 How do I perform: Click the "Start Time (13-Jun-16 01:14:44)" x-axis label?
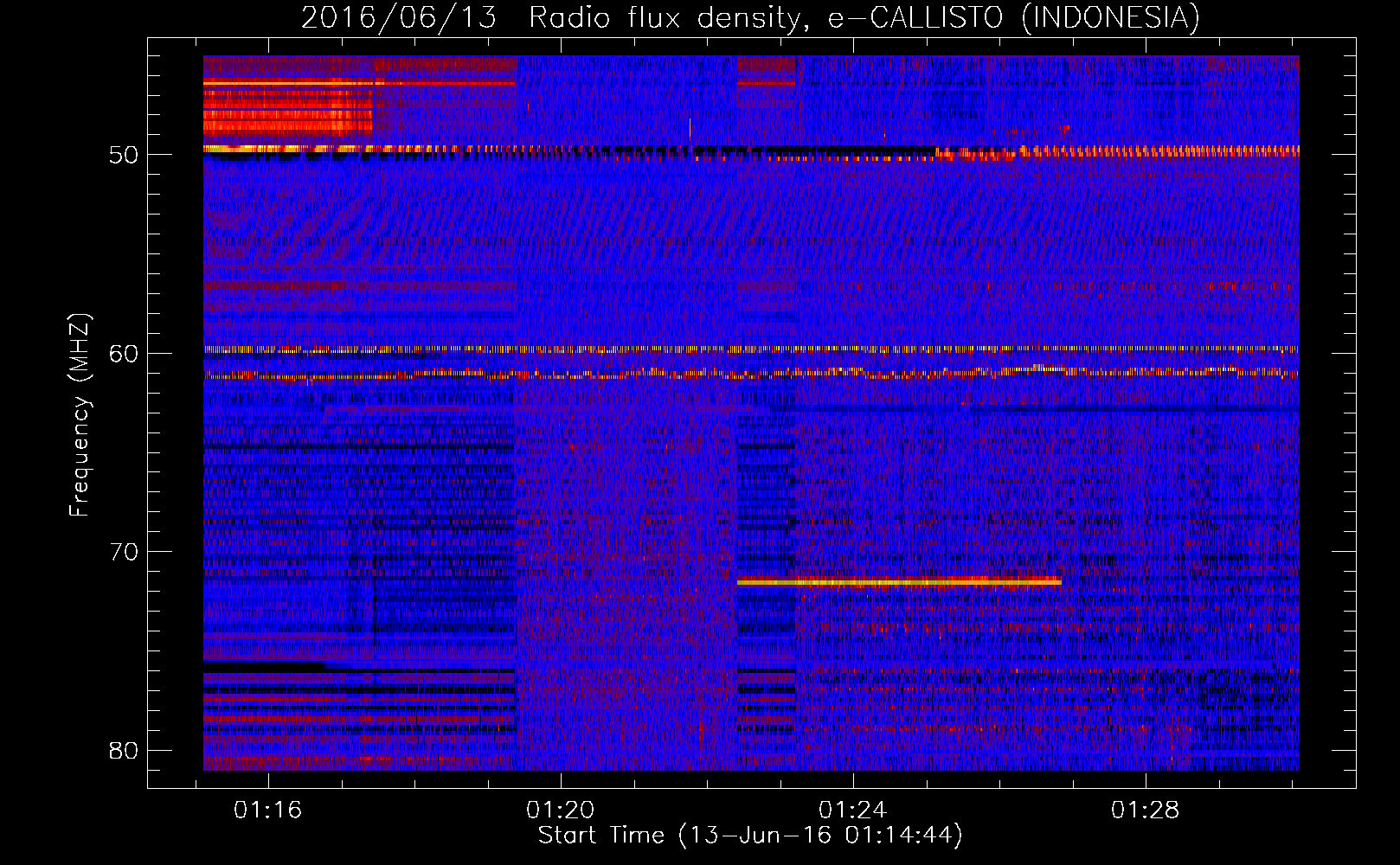[750, 836]
